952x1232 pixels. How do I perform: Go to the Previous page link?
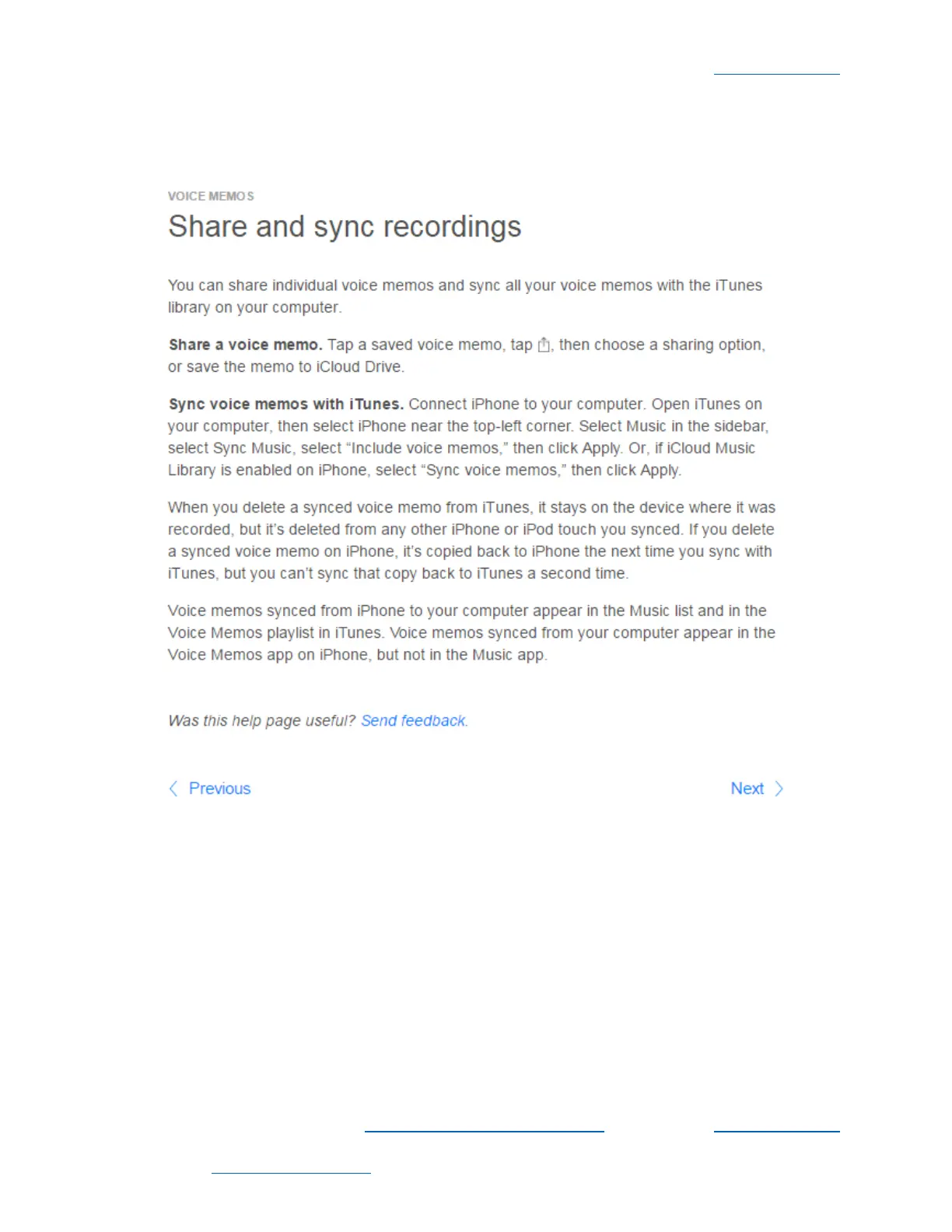[x=219, y=789]
